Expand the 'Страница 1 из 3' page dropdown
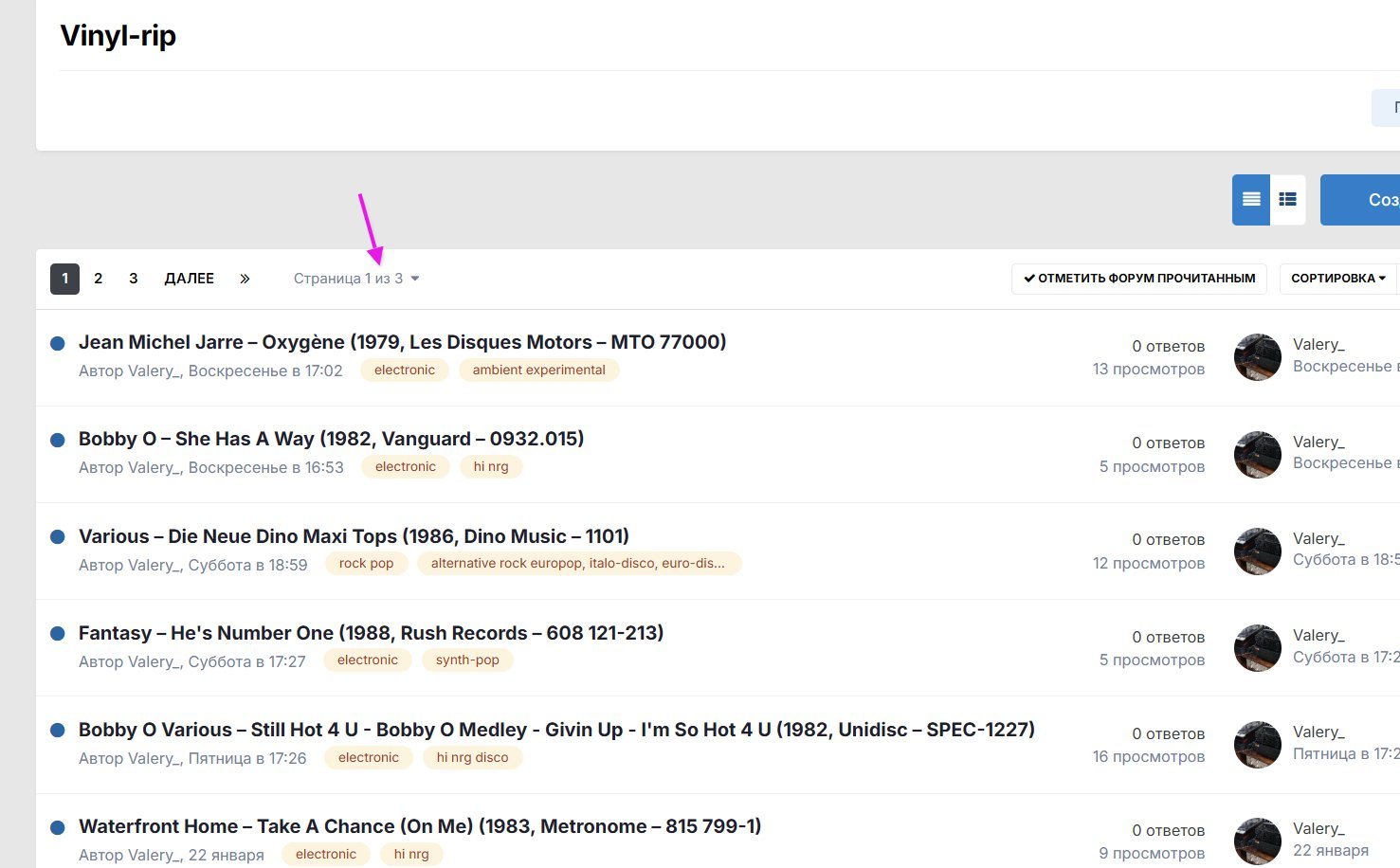The height and width of the screenshot is (868, 1400). (x=356, y=279)
